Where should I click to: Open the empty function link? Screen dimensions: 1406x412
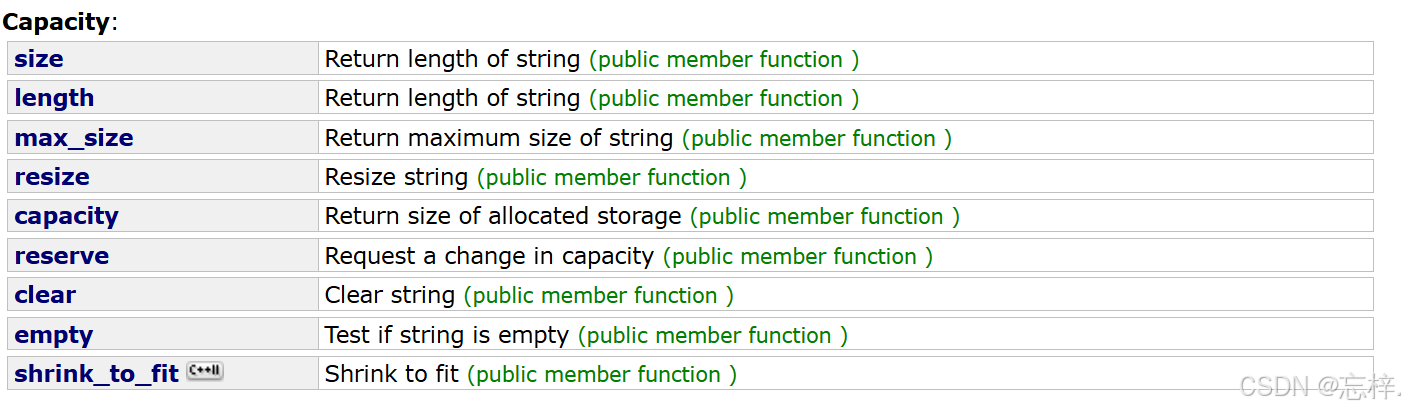[54, 335]
